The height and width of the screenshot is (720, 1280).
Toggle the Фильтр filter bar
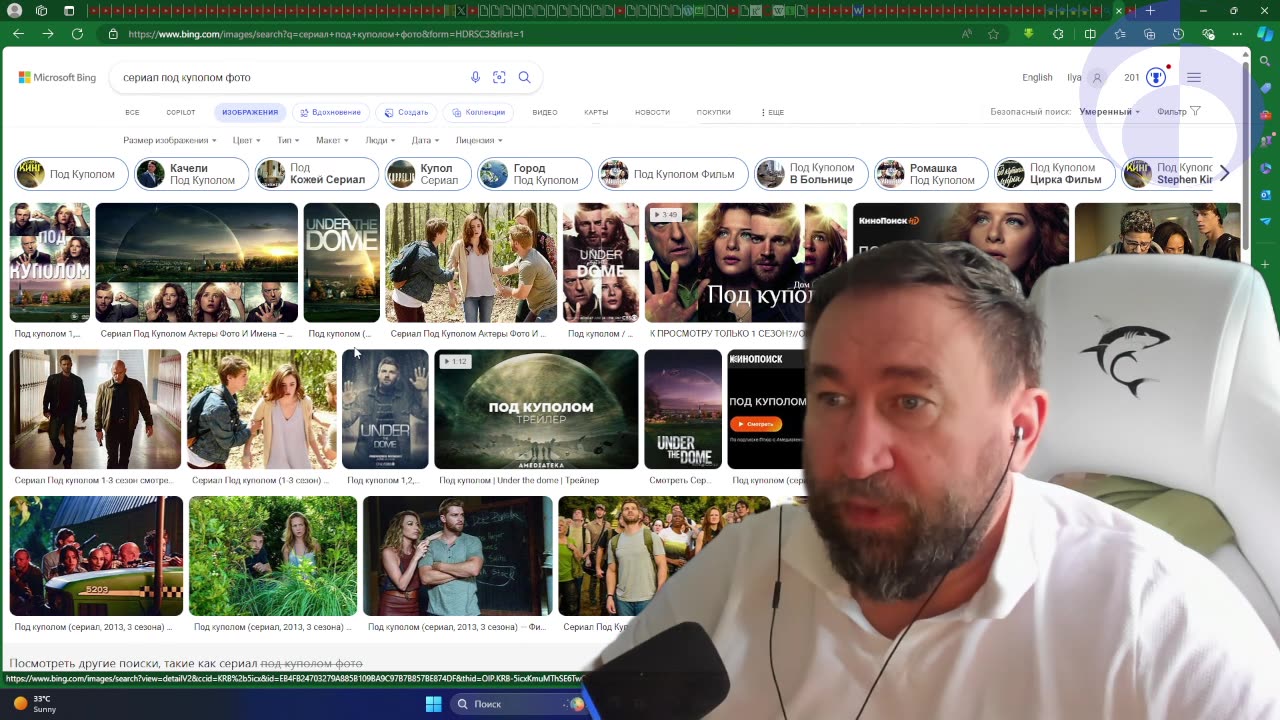(x=1178, y=112)
